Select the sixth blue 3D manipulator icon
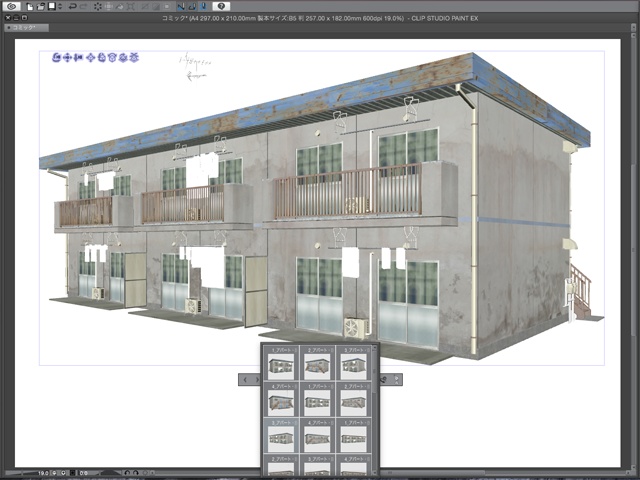Screen dimensions: 640x480 [x=113, y=58]
